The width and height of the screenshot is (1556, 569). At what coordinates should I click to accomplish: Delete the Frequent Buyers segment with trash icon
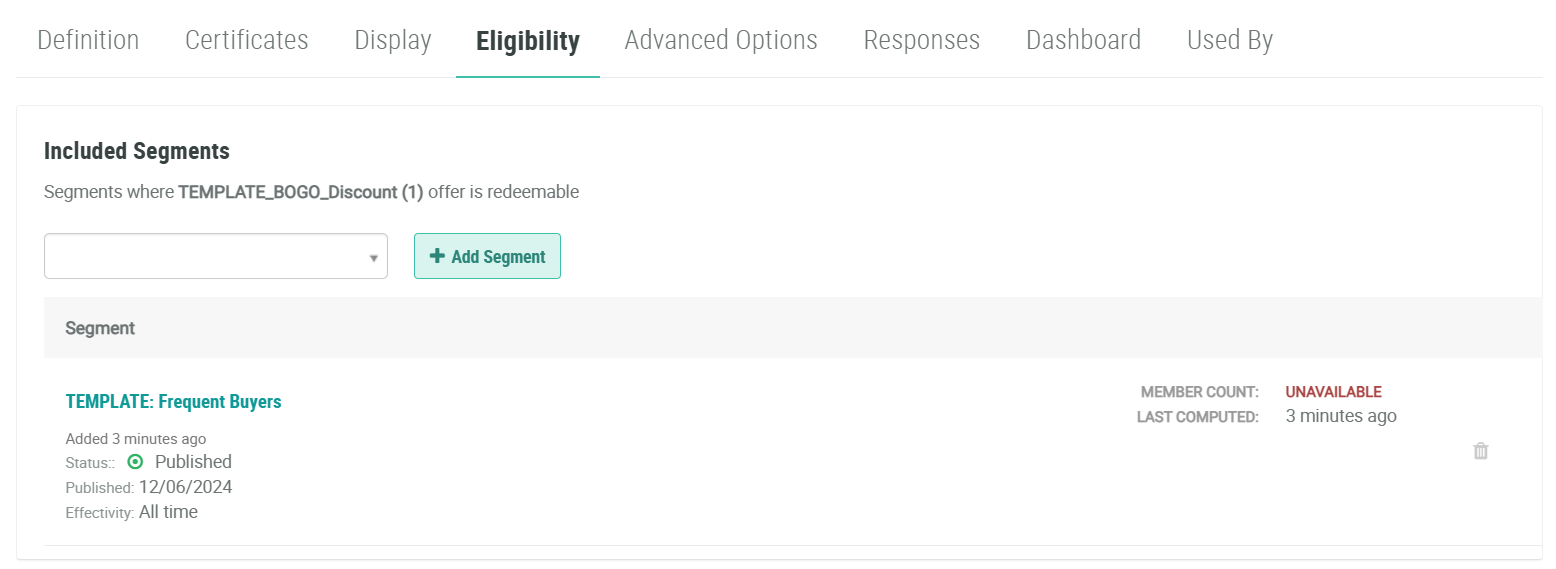point(1481,451)
